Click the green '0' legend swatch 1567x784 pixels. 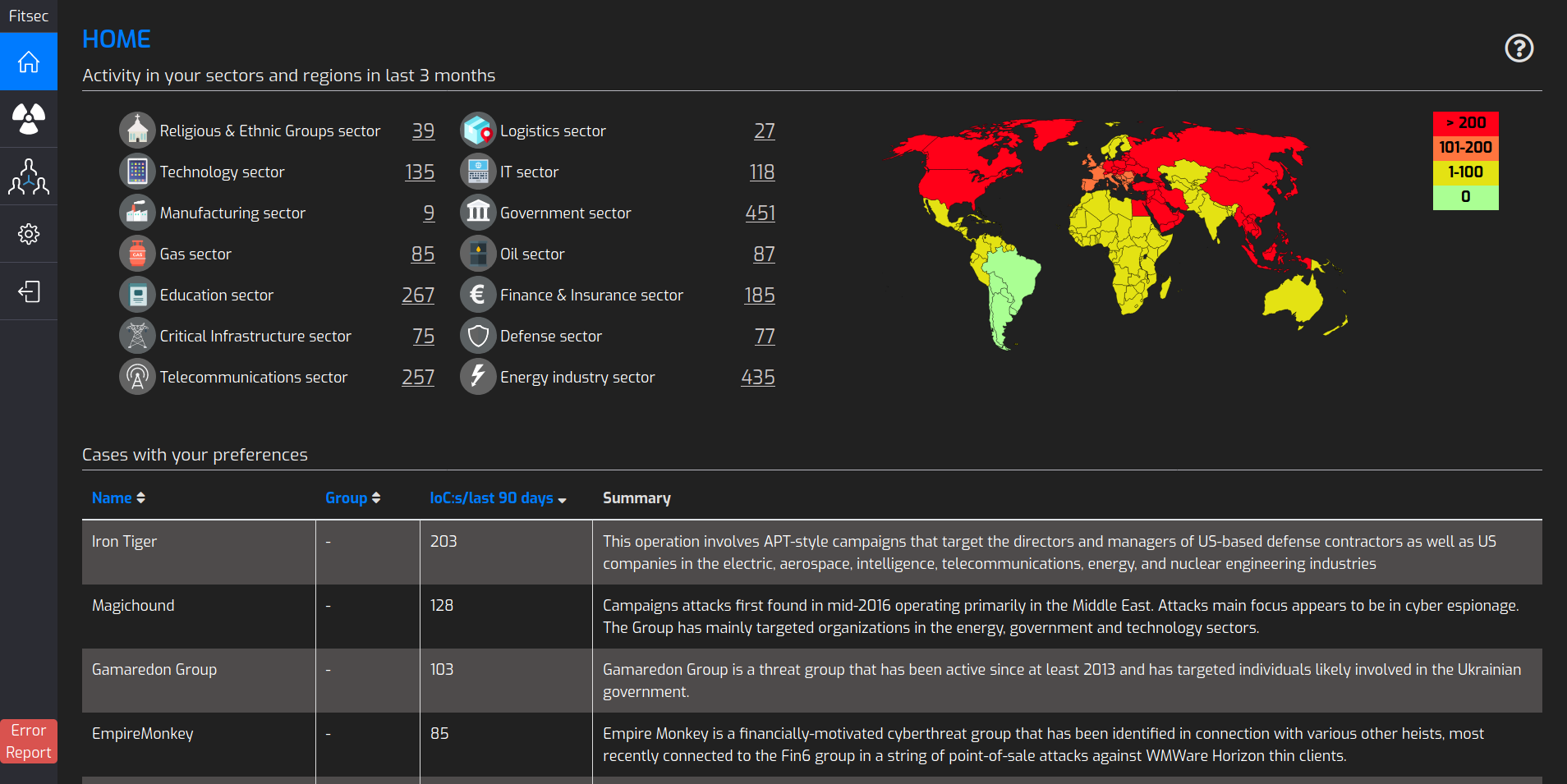[x=1465, y=197]
